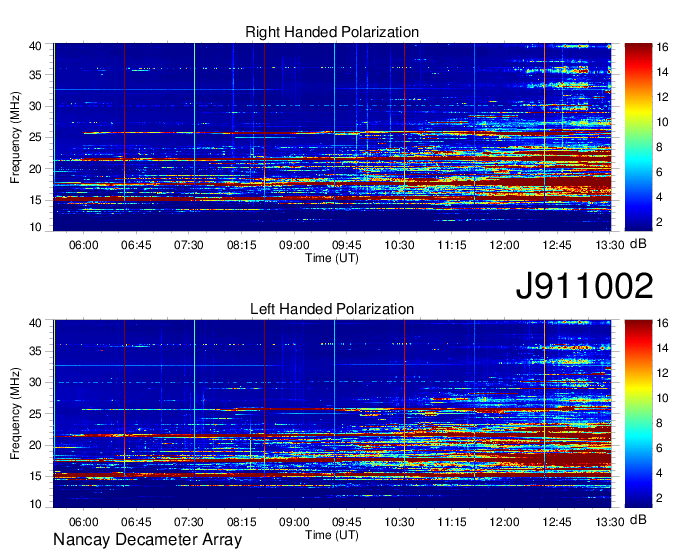
Task: Click the bottom spectrogram plot area
Action: click(x=332, y=414)
